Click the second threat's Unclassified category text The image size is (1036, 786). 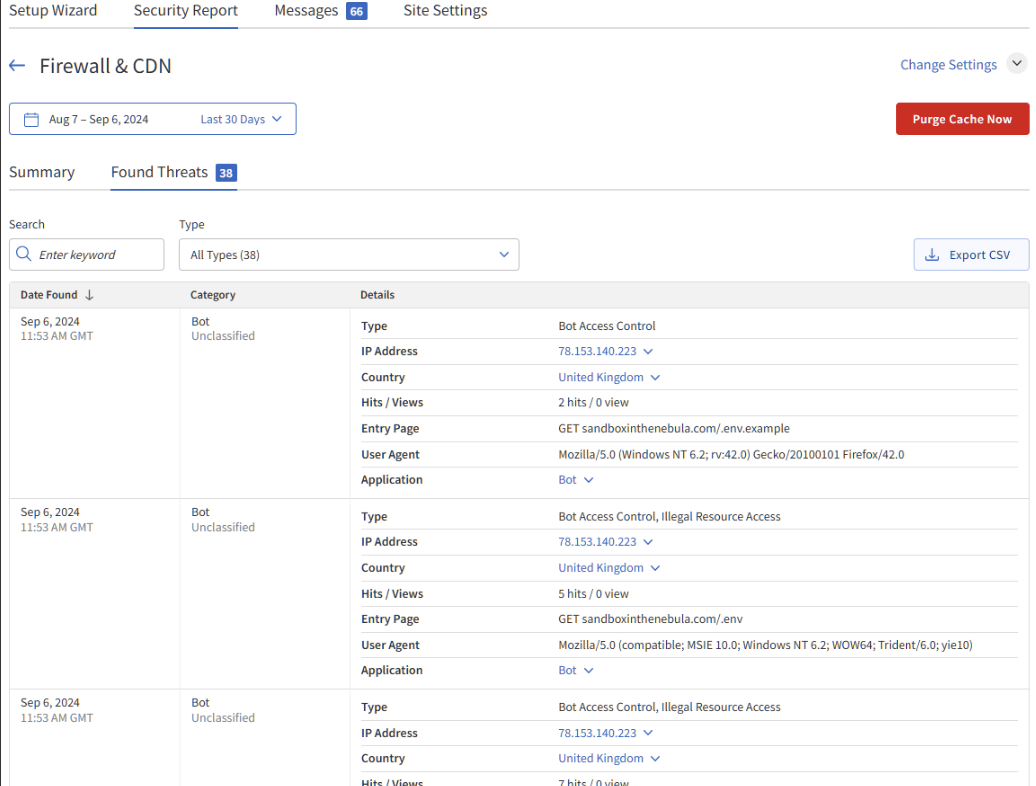point(223,527)
